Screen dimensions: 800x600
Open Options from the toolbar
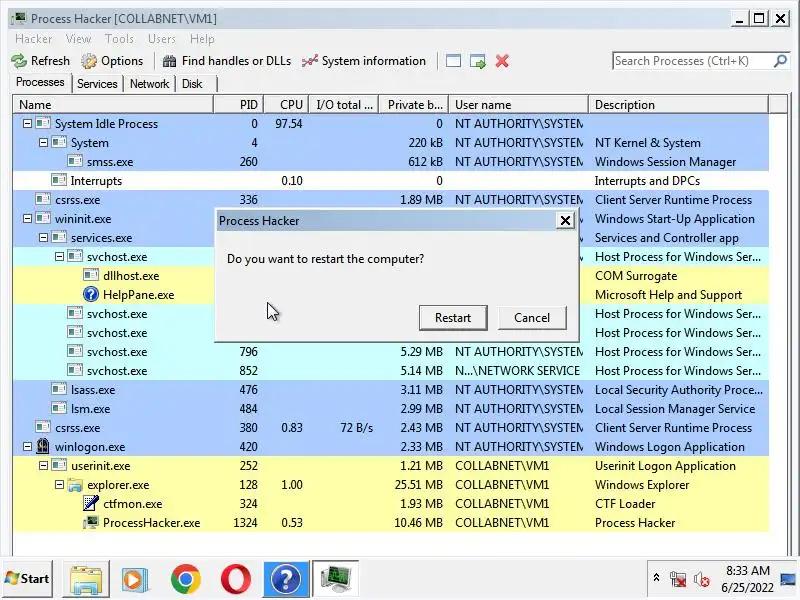coord(112,61)
